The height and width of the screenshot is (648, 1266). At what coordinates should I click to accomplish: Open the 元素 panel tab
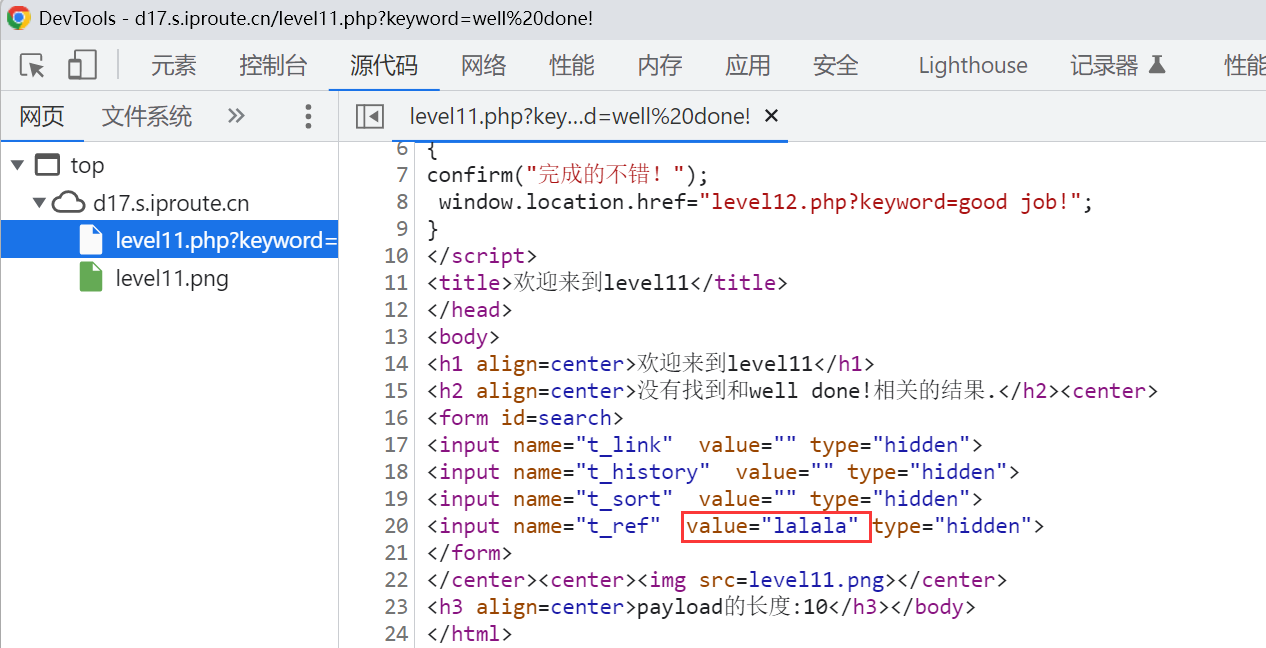(x=174, y=66)
